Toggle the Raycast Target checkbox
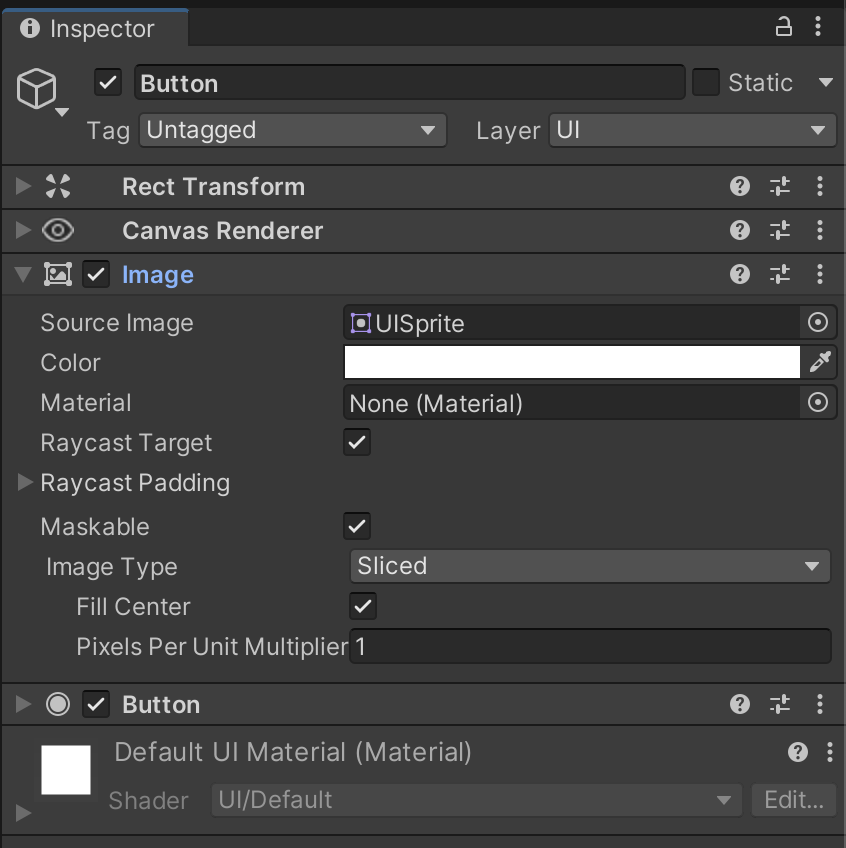 click(357, 442)
